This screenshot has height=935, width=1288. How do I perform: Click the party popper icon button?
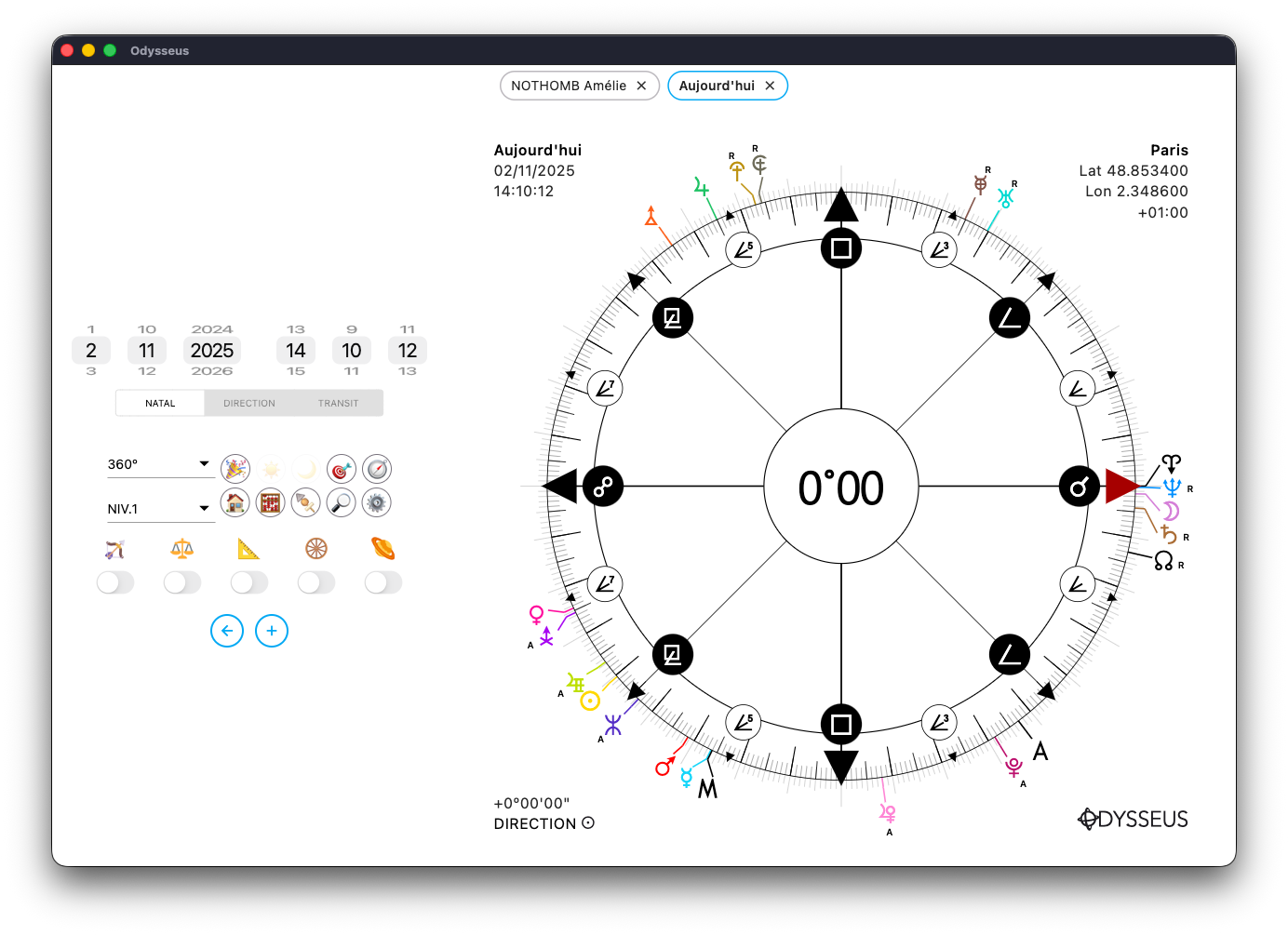pos(235,469)
